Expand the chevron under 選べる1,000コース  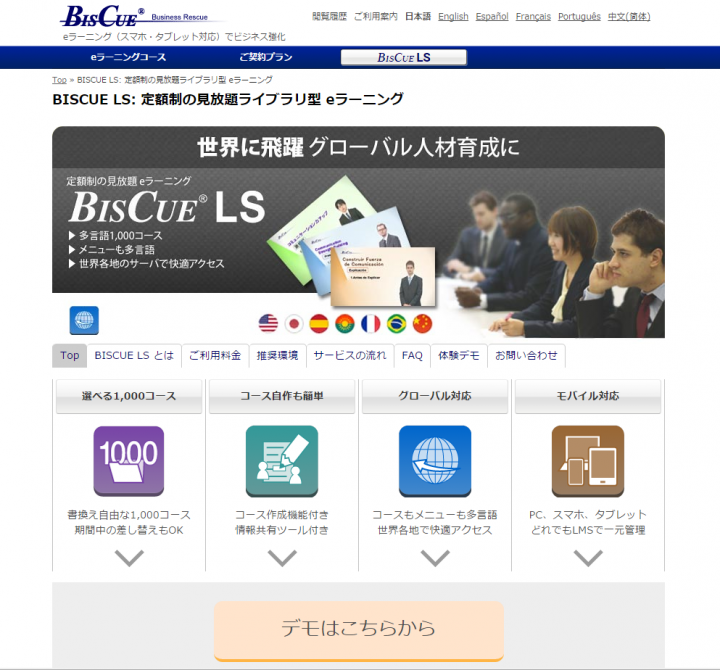[129, 558]
